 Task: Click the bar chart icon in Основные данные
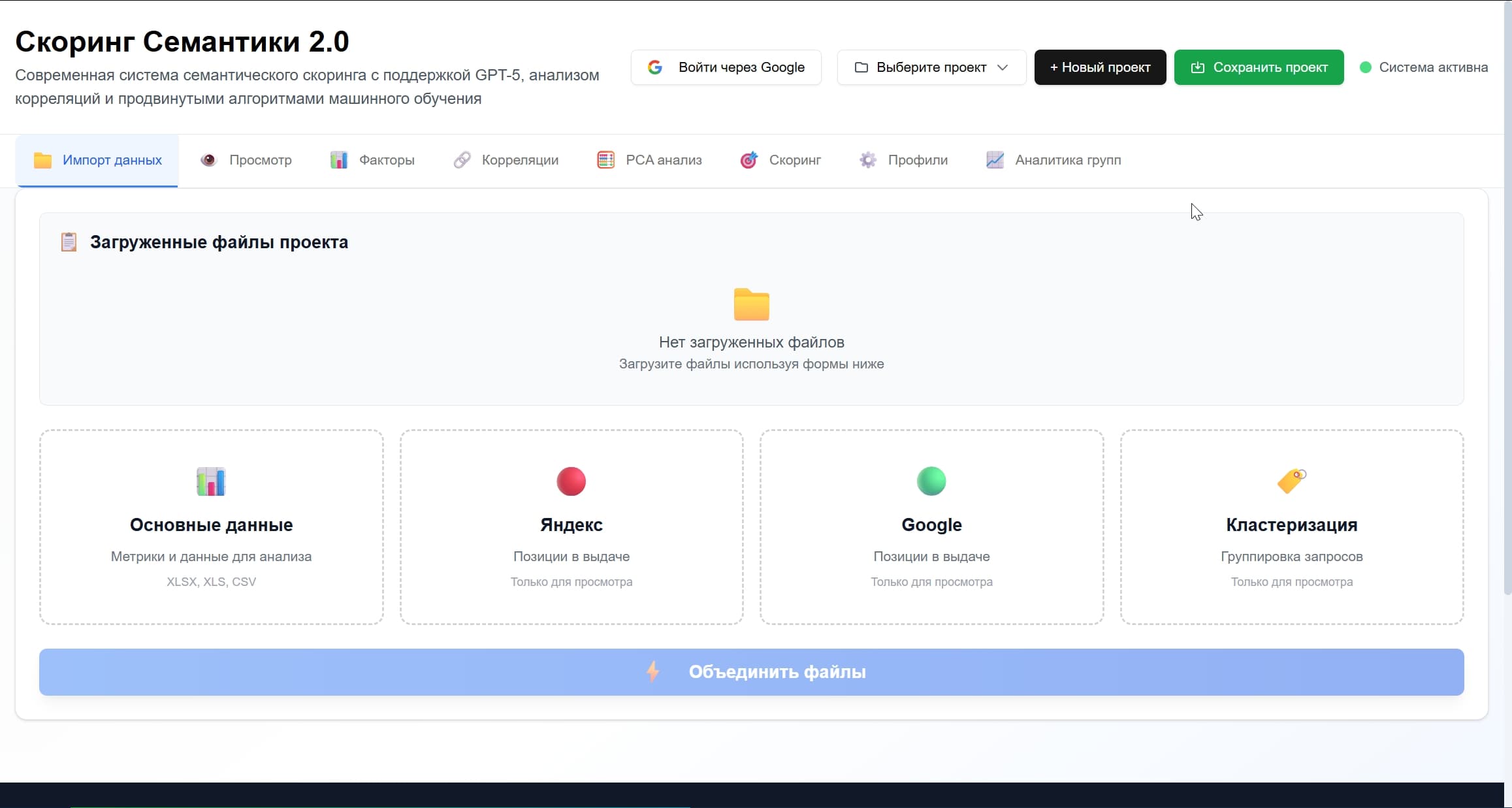coord(211,481)
